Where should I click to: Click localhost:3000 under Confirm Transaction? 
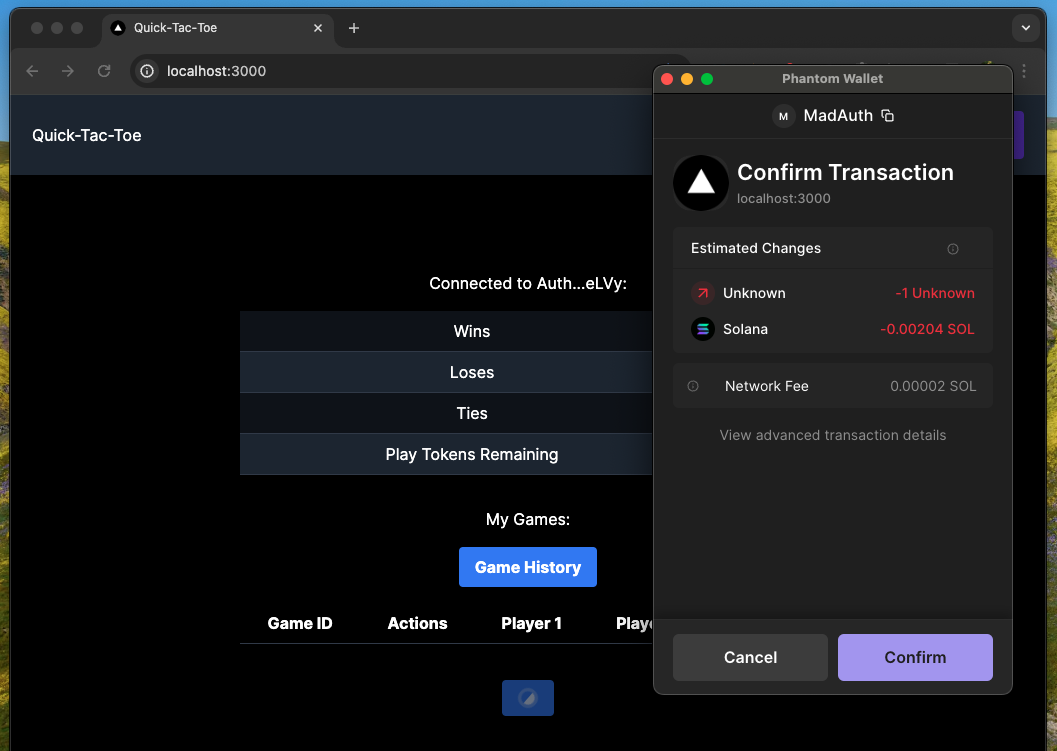click(783, 199)
